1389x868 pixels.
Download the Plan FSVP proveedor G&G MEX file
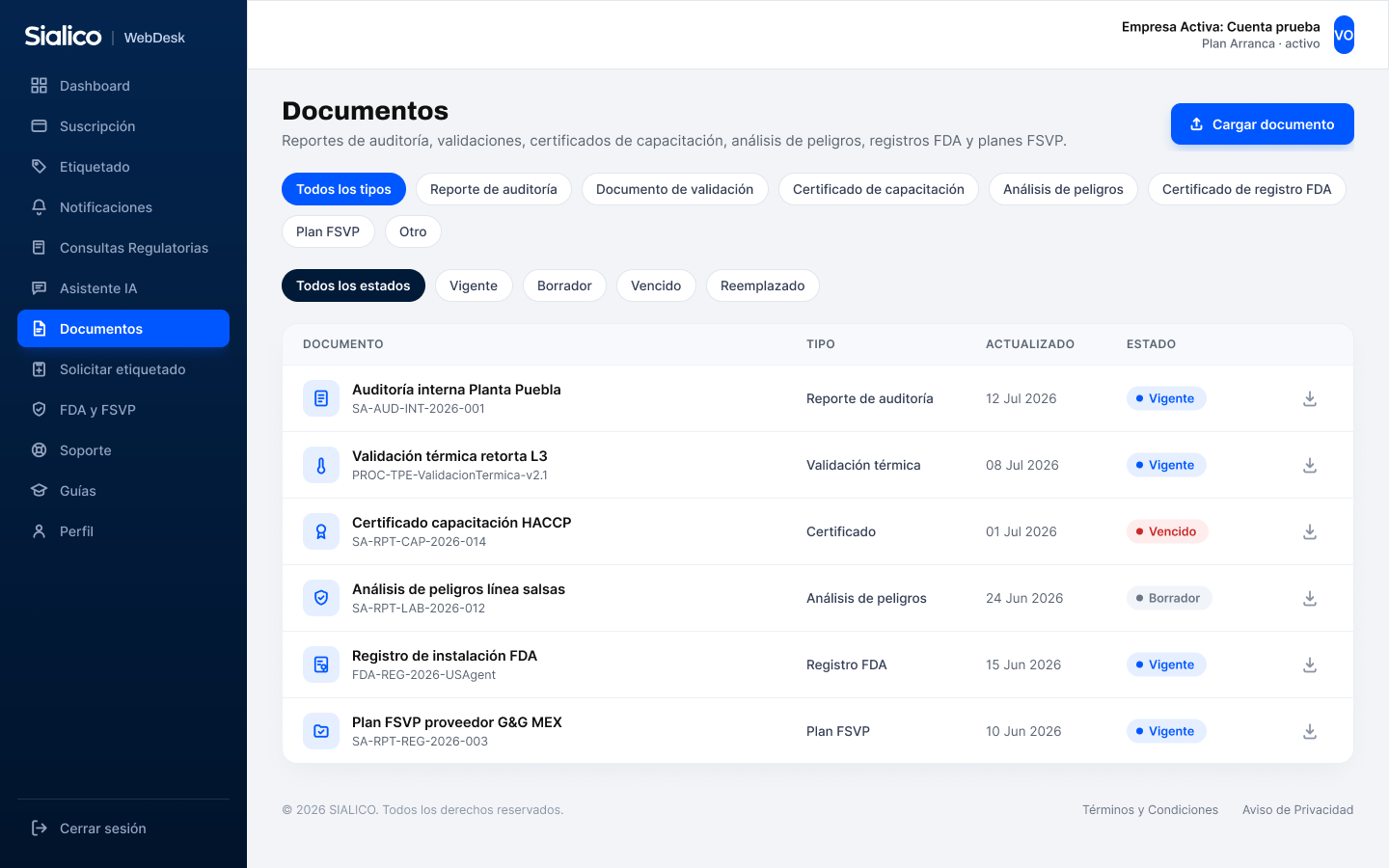[x=1310, y=731]
